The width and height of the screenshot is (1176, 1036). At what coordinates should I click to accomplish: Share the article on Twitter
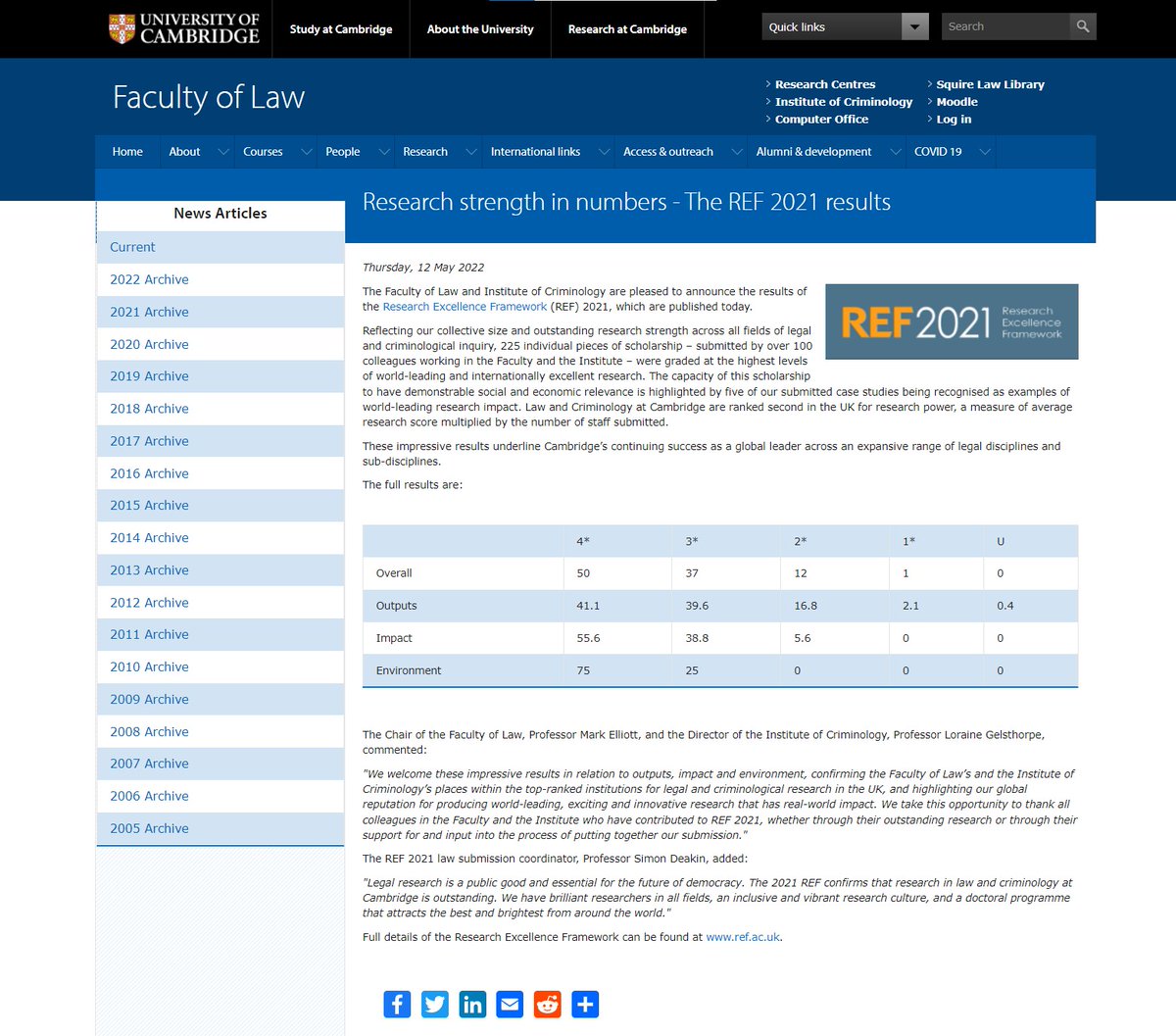(435, 1005)
